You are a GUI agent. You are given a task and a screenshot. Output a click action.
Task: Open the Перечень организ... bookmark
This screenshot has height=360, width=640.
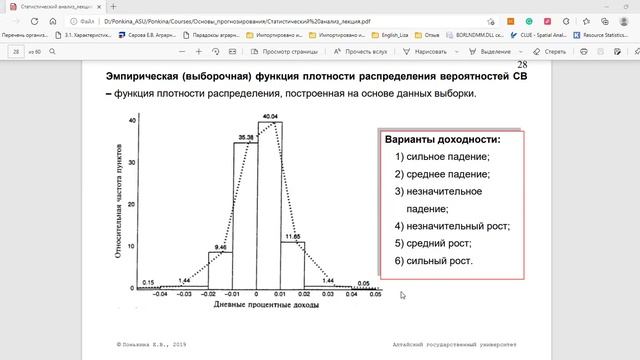pos(24,35)
